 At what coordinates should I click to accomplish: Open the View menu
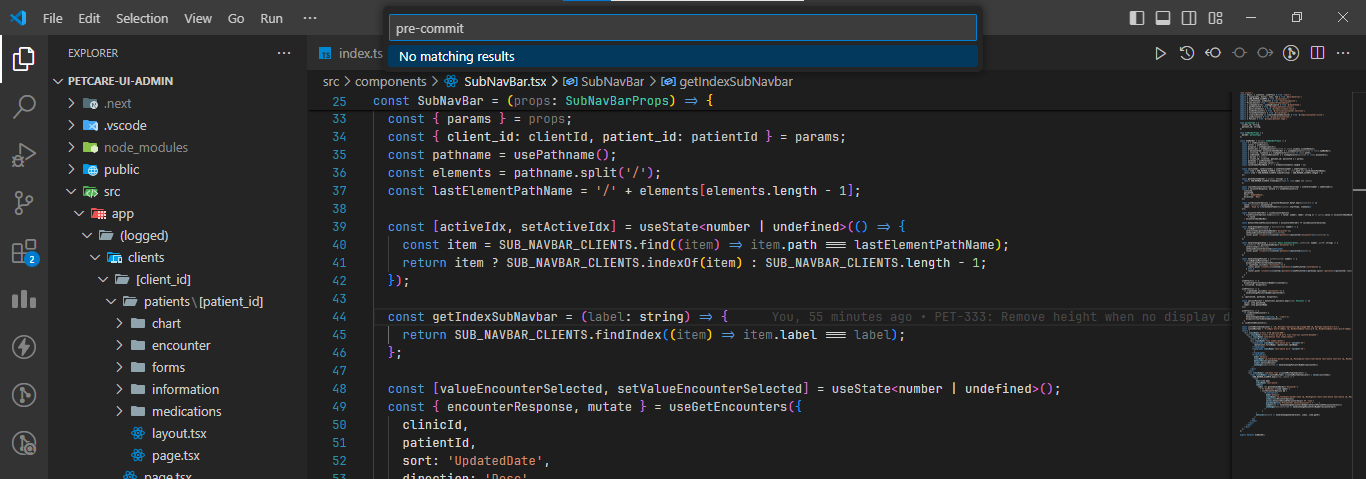(x=198, y=18)
